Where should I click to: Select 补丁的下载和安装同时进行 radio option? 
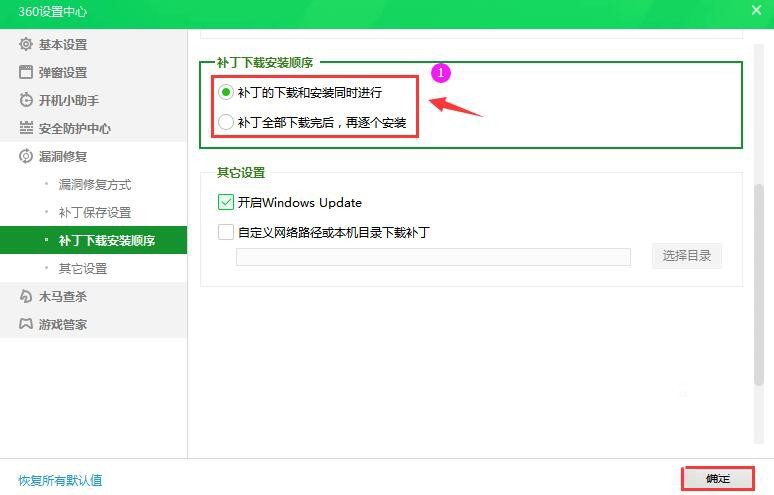[x=226, y=92]
